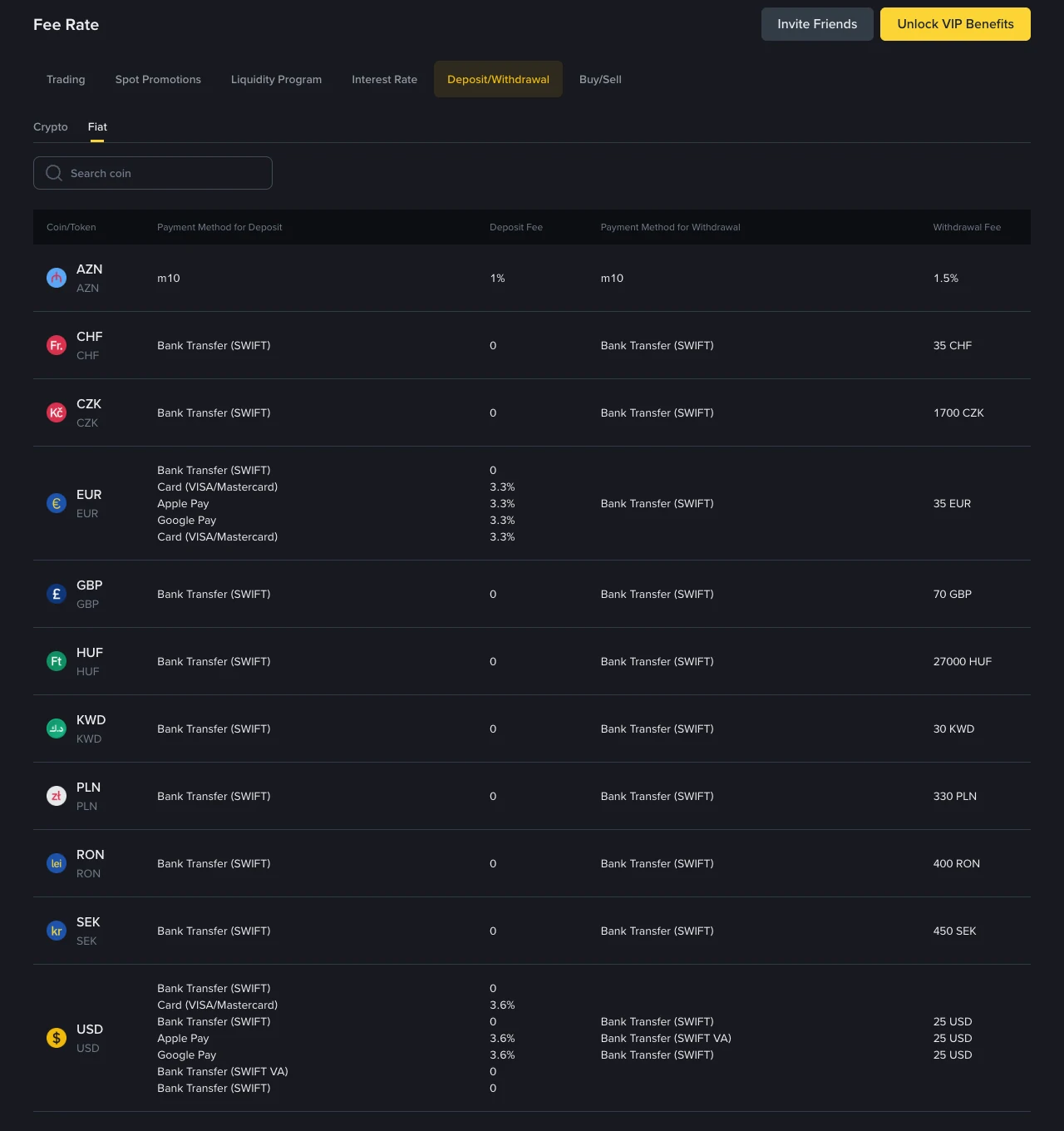The image size is (1064, 1131).
Task: Click the AZN currency icon
Action: pyautogui.click(x=57, y=278)
